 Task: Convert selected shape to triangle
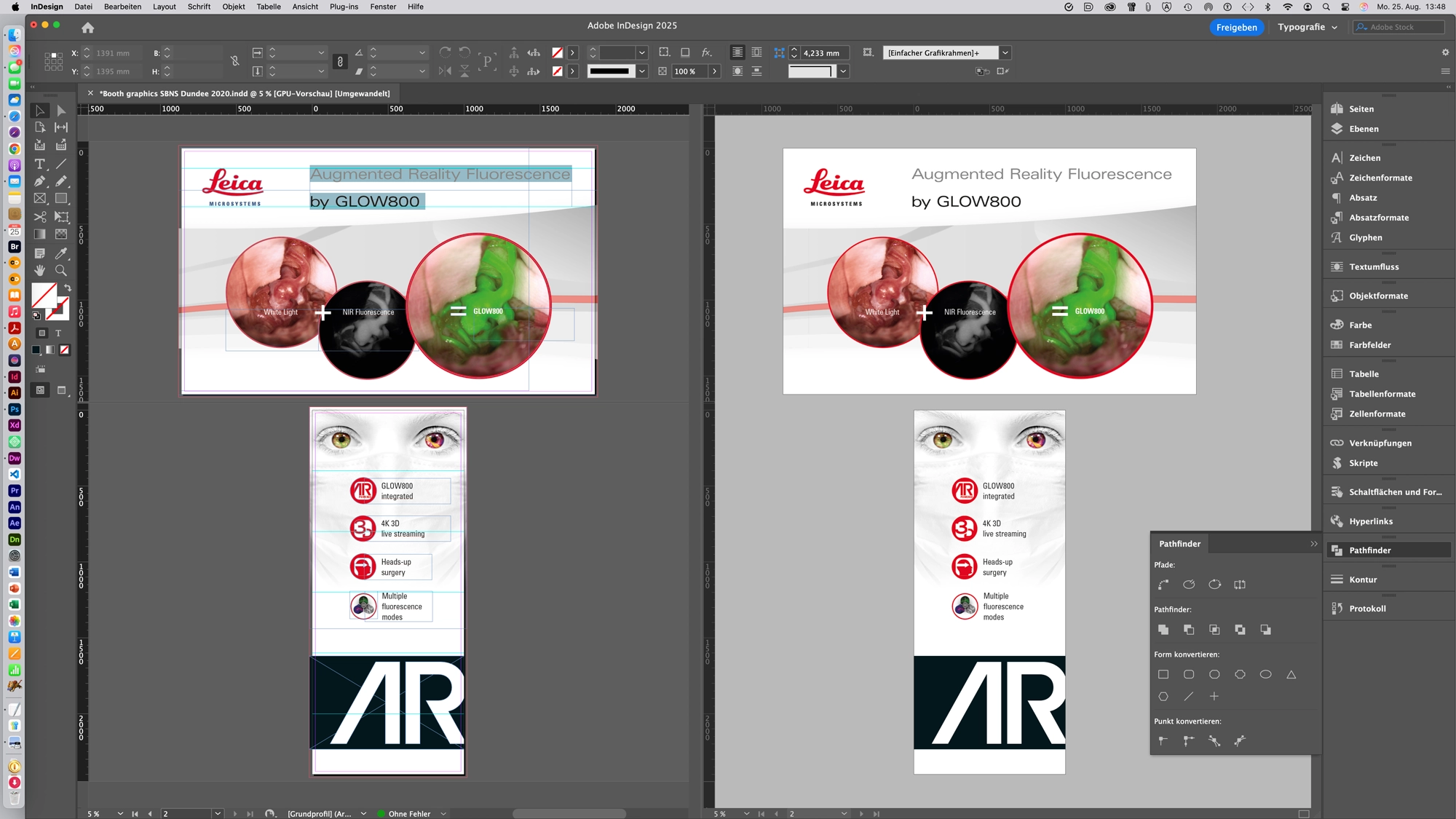pyautogui.click(x=1291, y=675)
